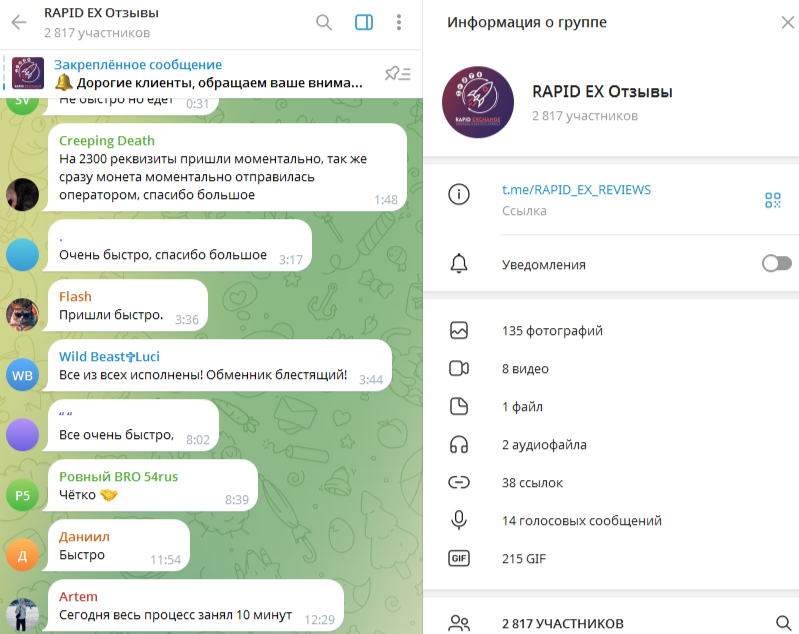Click the blue avatar beside Очень быстро message
799x634 pixels.
click(22, 254)
